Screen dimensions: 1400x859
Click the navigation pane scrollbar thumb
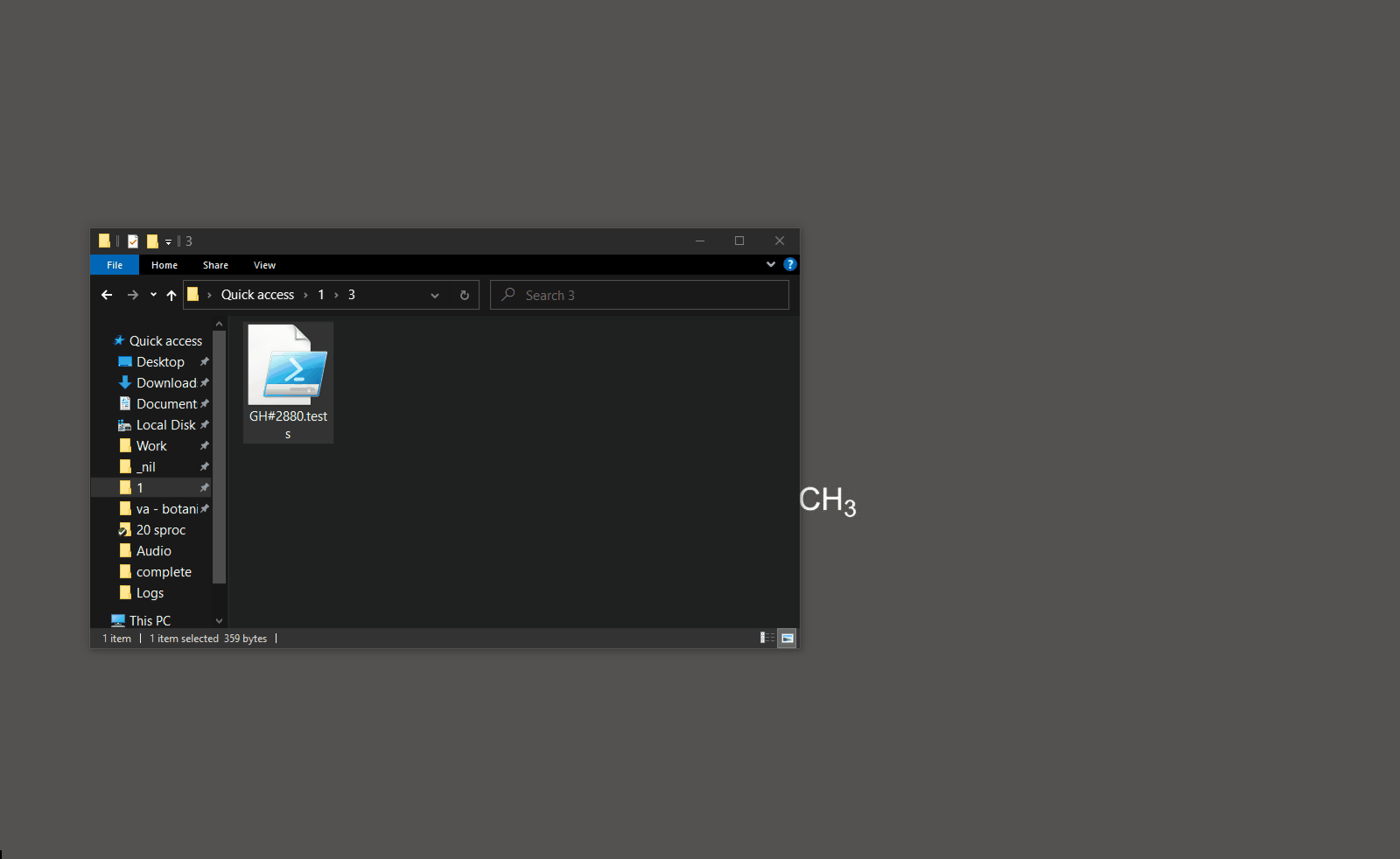(x=219, y=457)
